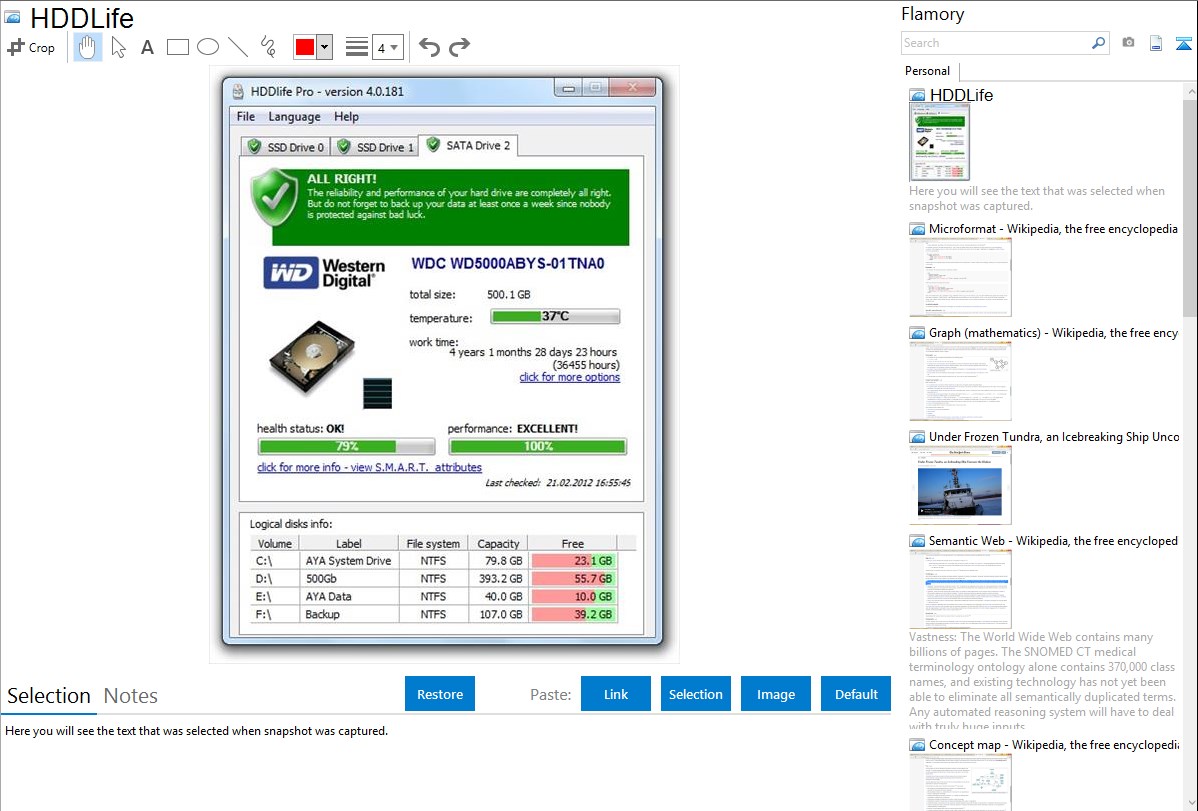This screenshot has height=811, width=1198.
Task: Select the Crop tool
Action: click(x=31, y=47)
